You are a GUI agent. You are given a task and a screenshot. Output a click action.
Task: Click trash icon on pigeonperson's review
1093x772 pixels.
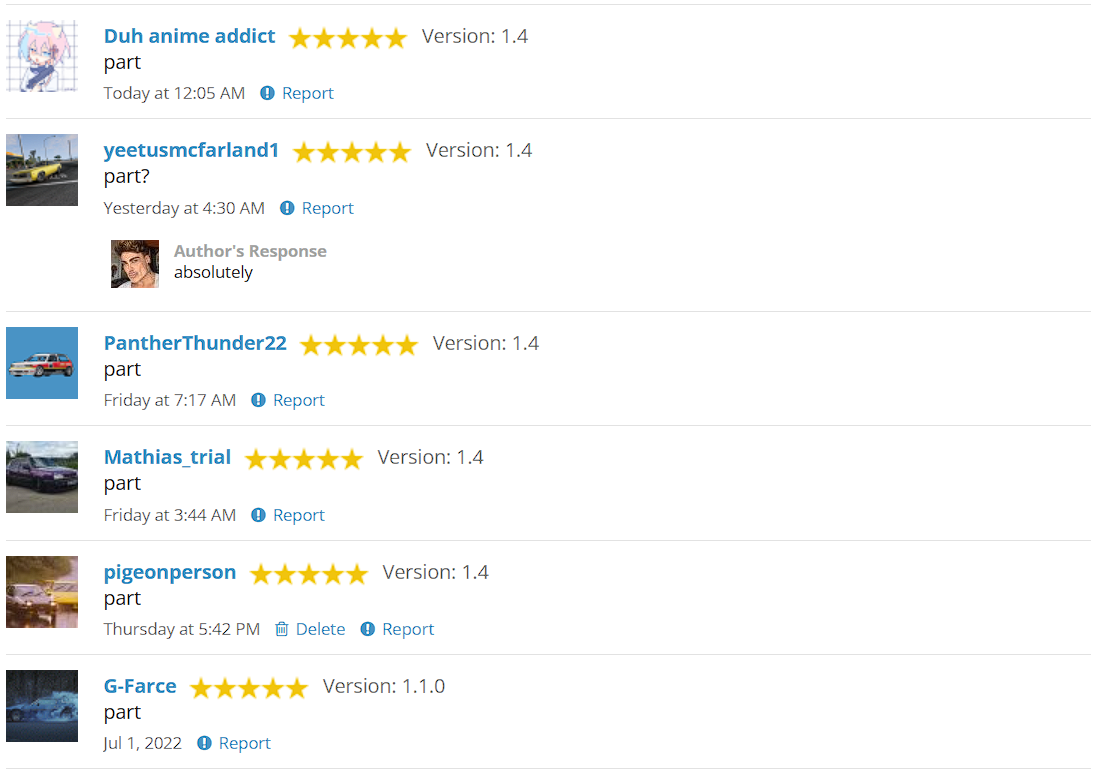click(x=282, y=629)
